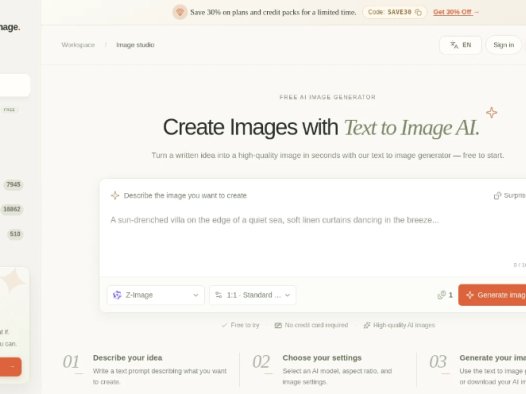Click the FREE tag in sidebar

tap(9, 110)
